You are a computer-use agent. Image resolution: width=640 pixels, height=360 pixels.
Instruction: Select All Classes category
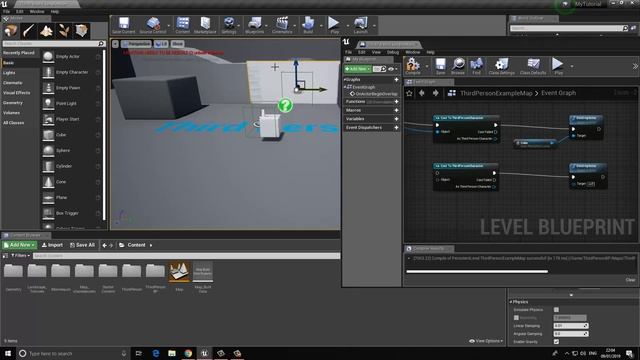pos(13,123)
